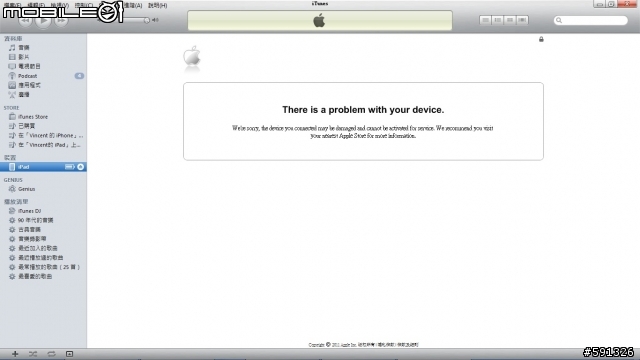
Task: Toggle repeat at bottom bar
Action: (x=51, y=354)
